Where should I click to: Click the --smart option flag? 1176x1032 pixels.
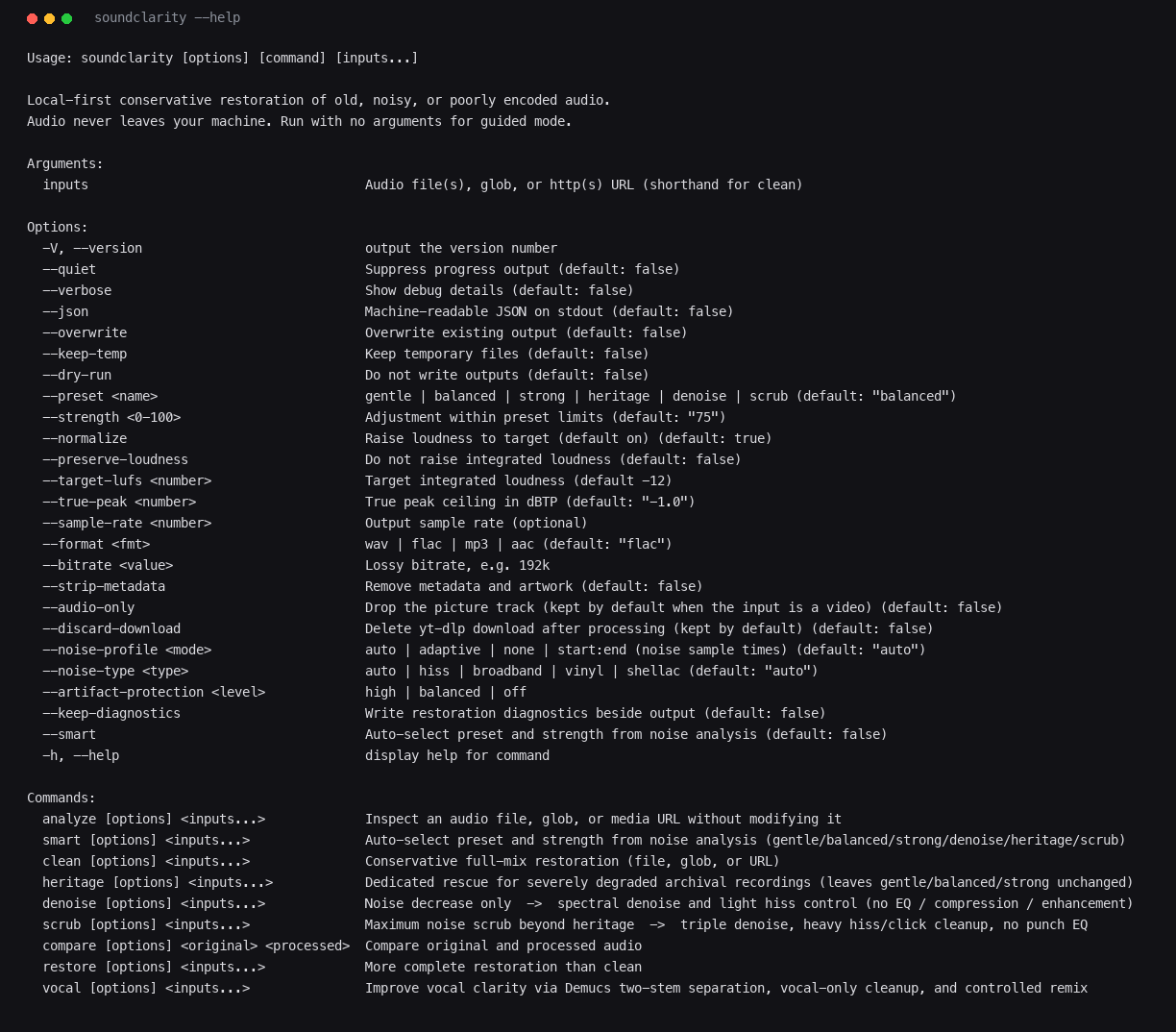point(69,734)
